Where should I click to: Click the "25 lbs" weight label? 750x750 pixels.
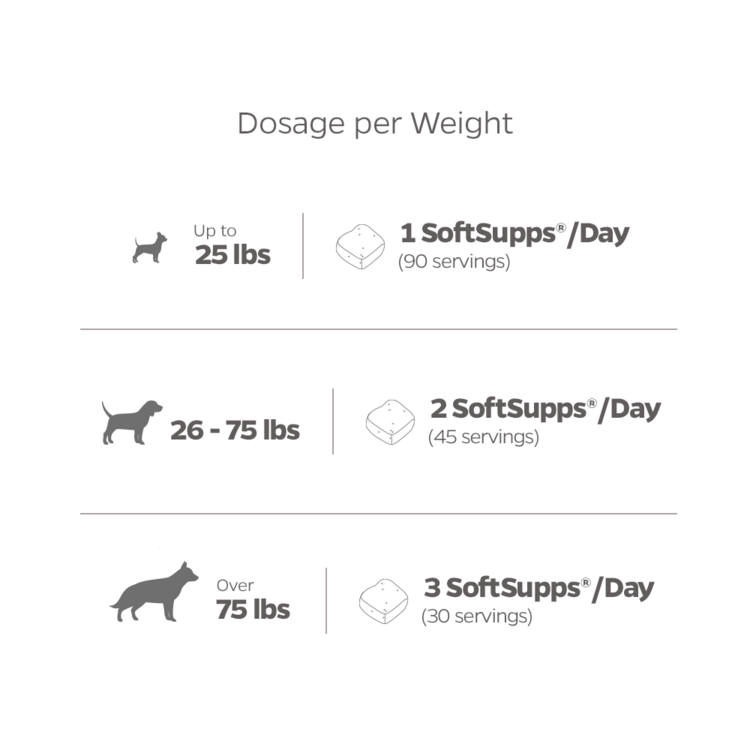[x=232, y=255]
